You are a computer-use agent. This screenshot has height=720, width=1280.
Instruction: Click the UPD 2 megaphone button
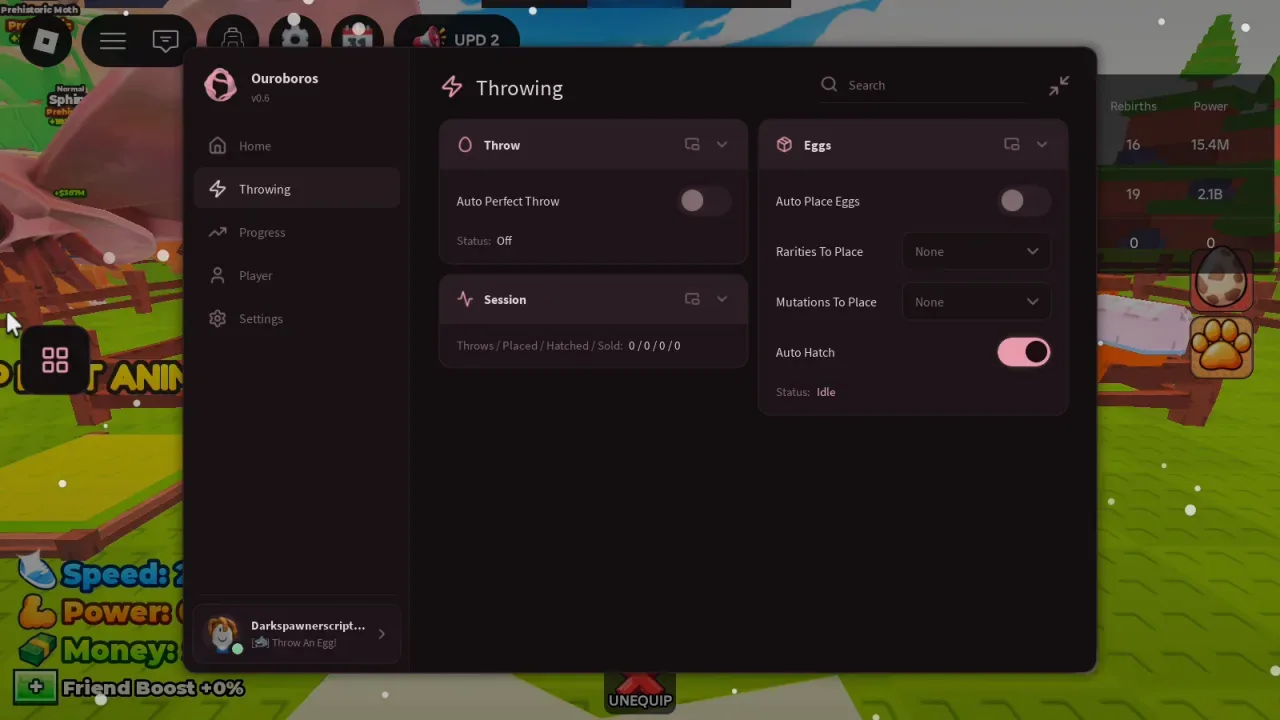pyautogui.click(x=459, y=40)
